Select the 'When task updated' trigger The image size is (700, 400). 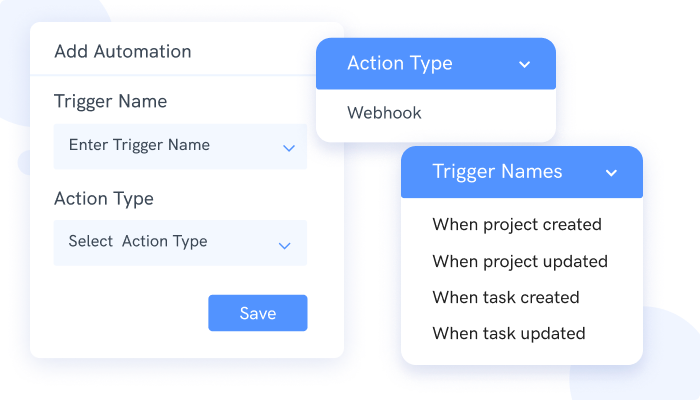[x=508, y=333]
